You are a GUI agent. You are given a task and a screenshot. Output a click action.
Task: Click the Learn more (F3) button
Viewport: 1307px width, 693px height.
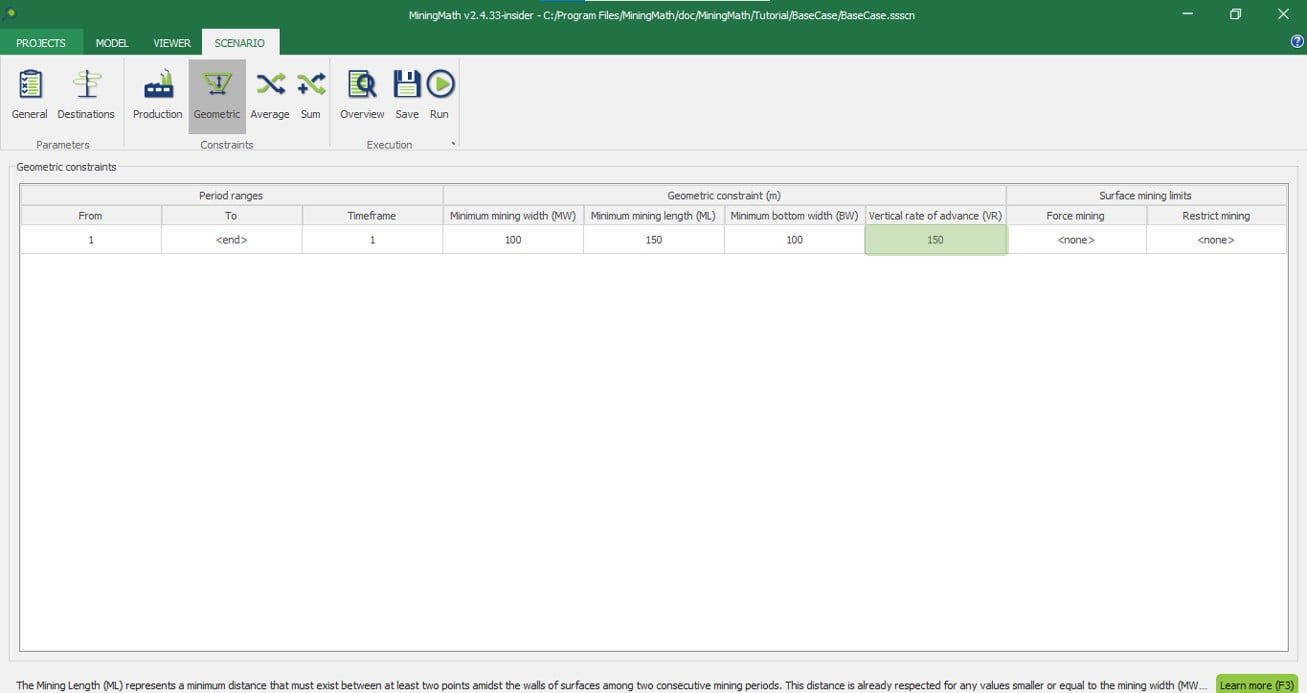point(1257,685)
